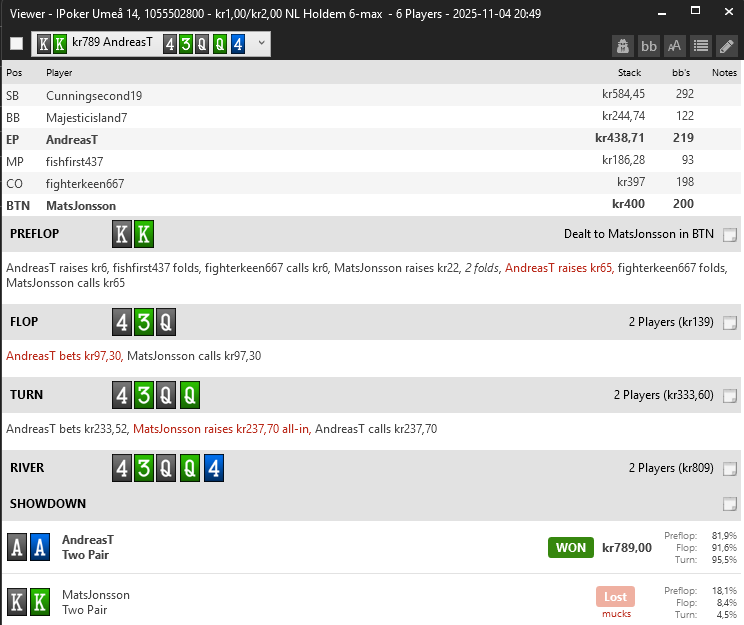Click the PREFLOP street note icon

730,235
